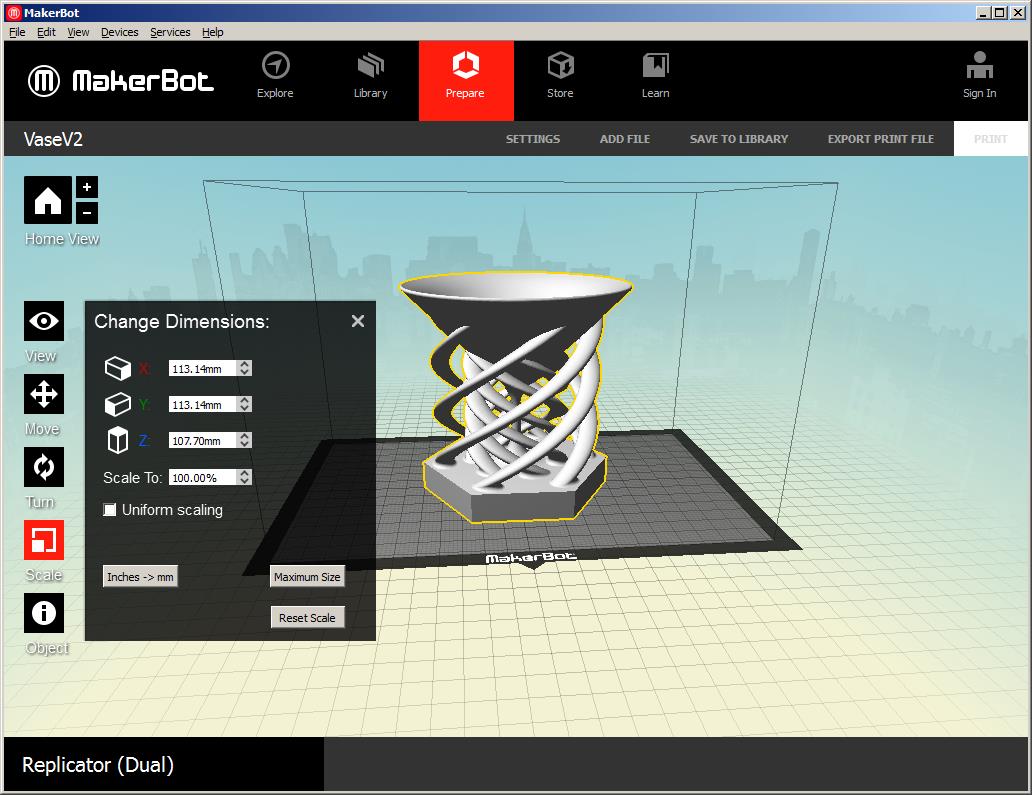Enable the Uniform scaling checkbox
This screenshot has height=795, width=1032.
click(110, 510)
